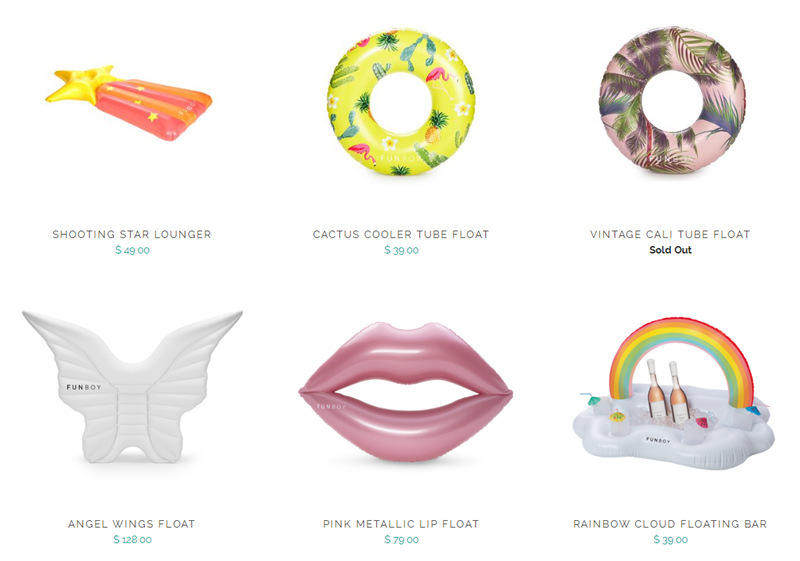Viewport: 800px width, 561px height.
Task: Click the Vintage Cali Tube Float title
Action: pyautogui.click(x=670, y=234)
